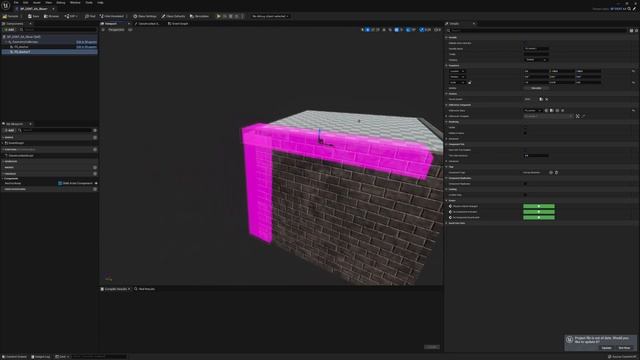640x360 pixels.
Task: Click the first green event add button
Action: coord(539,206)
